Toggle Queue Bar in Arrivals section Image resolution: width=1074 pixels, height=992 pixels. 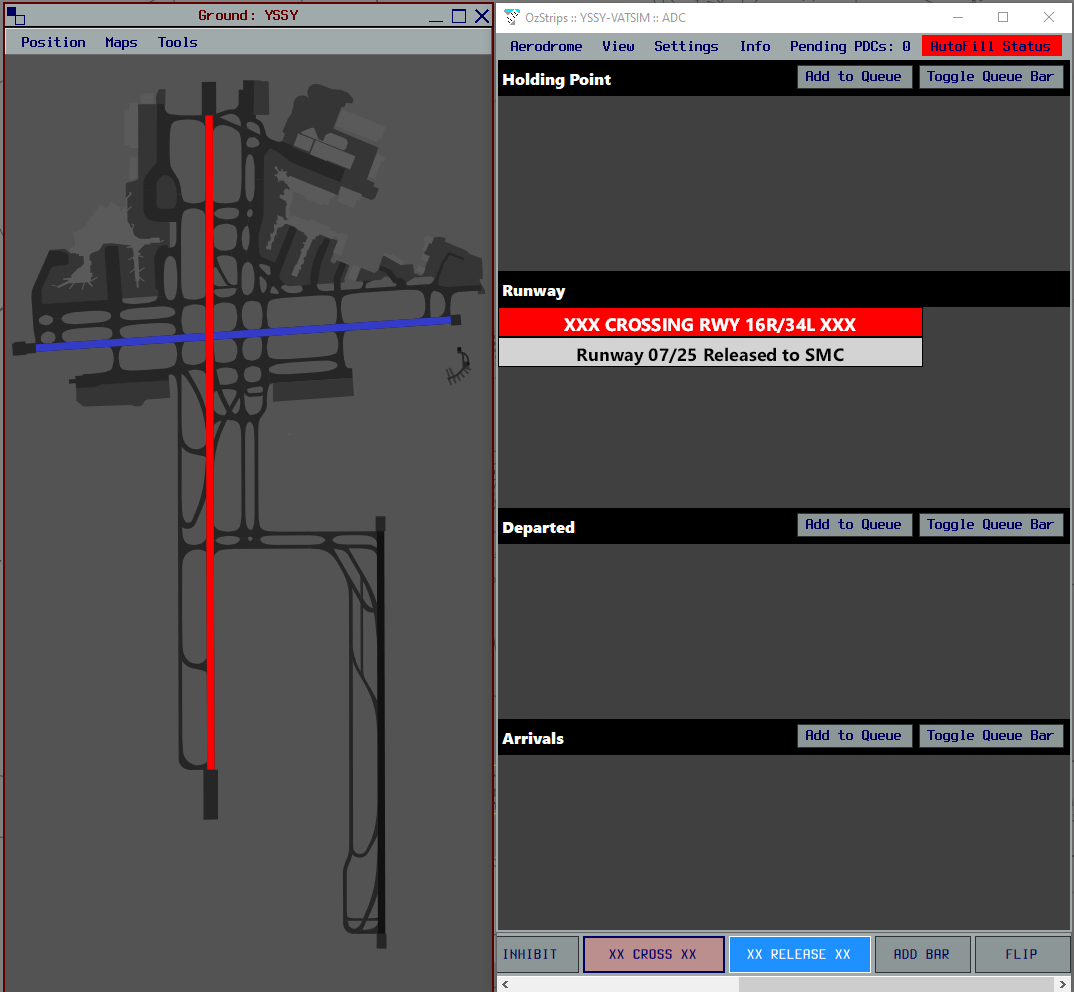click(990, 736)
